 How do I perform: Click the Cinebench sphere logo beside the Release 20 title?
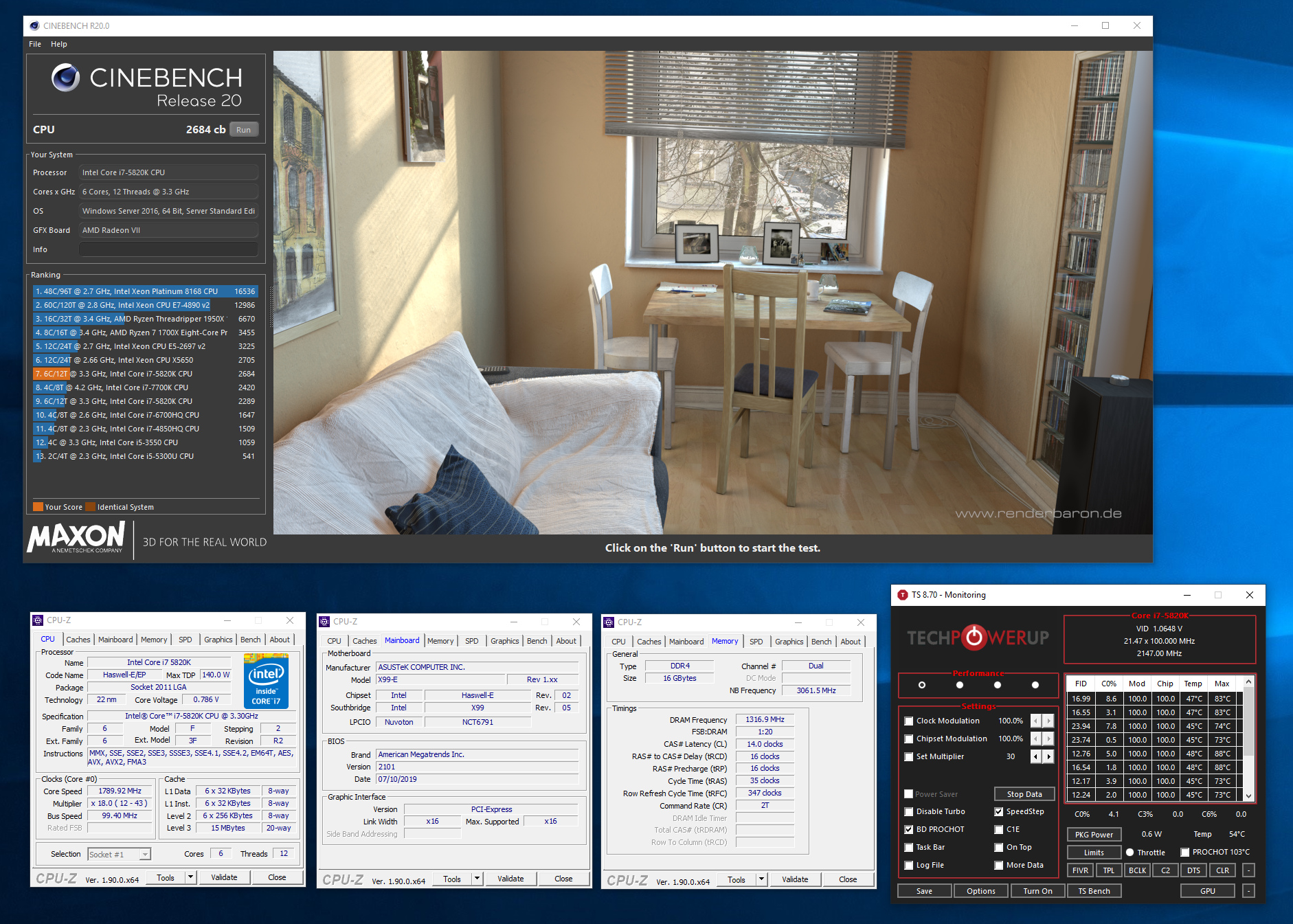click(66, 78)
